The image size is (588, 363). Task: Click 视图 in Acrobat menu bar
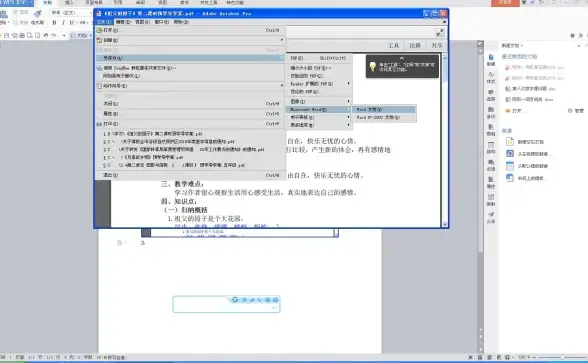(x=142, y=22)
